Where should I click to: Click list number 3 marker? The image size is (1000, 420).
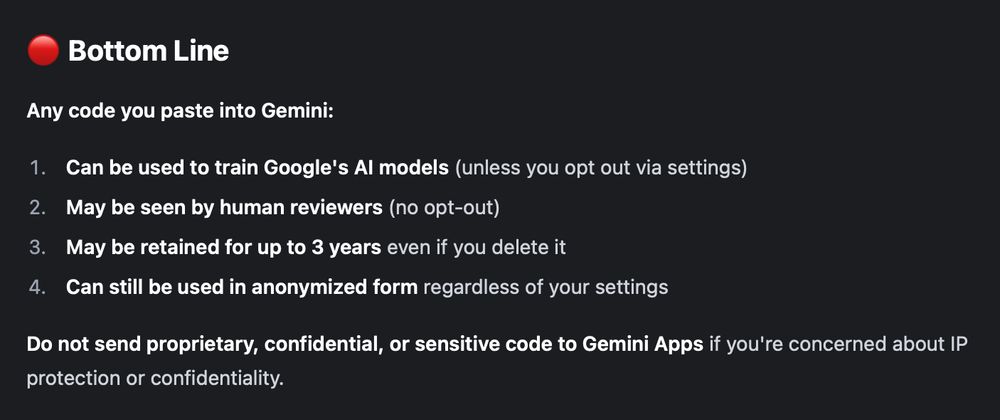[38, 247]
